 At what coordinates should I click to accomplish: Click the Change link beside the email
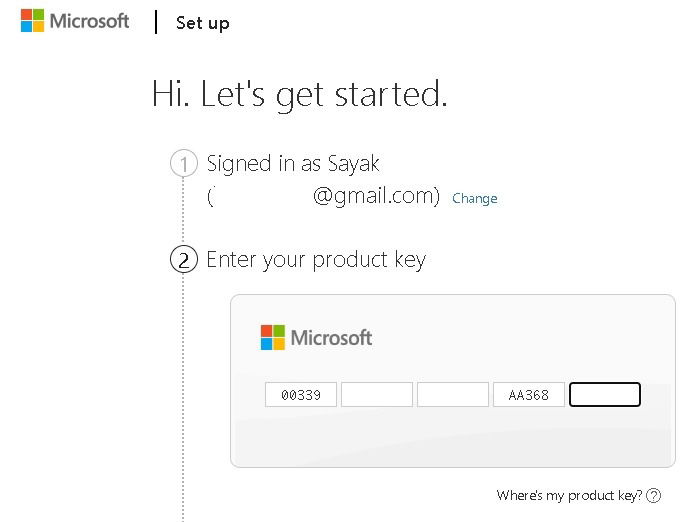pyautogui.click(x=475, y=198)
